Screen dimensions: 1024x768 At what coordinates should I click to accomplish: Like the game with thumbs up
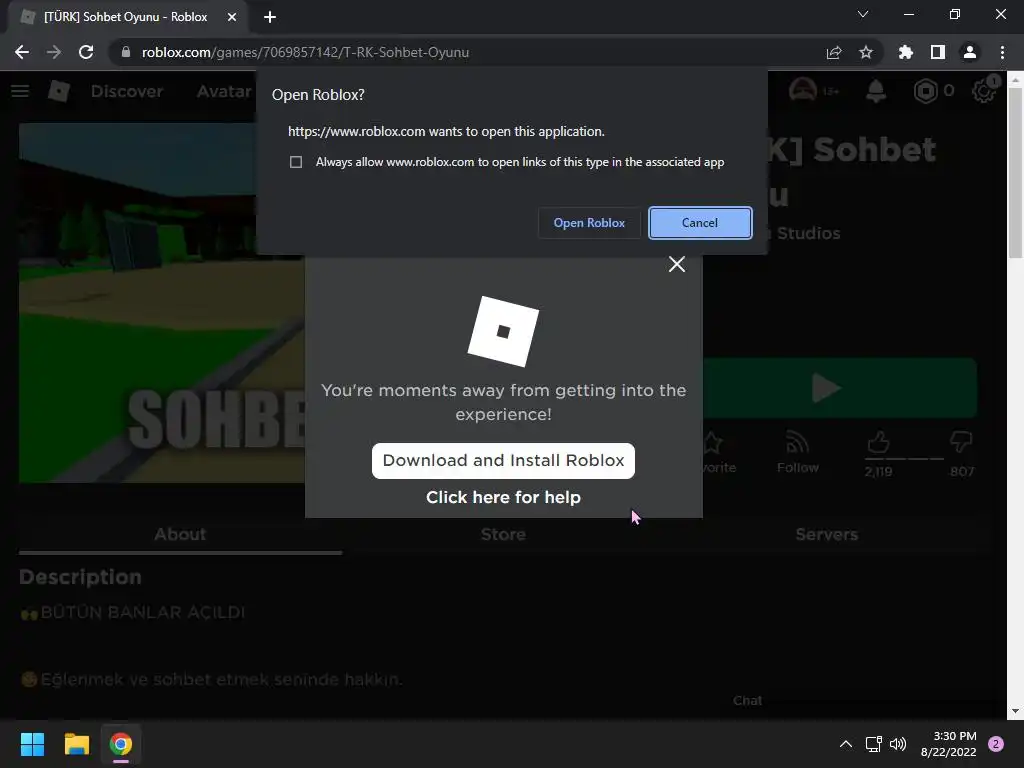878,443
